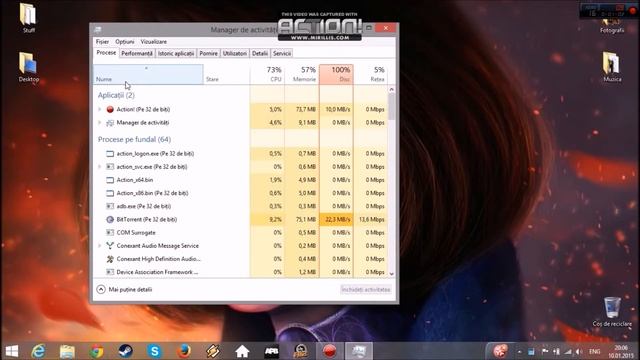
Task: Open the Fotografii desktop folder
Action: coord(612,25)
